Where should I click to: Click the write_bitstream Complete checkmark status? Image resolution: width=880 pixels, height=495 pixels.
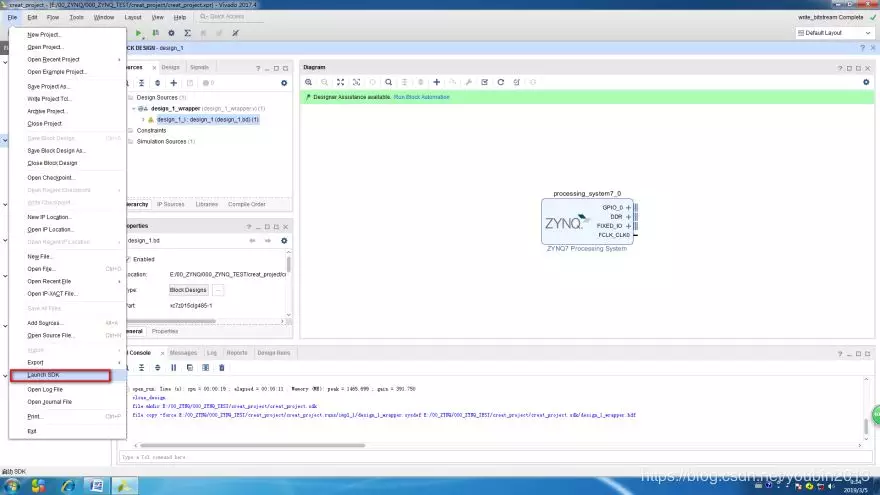873,17
